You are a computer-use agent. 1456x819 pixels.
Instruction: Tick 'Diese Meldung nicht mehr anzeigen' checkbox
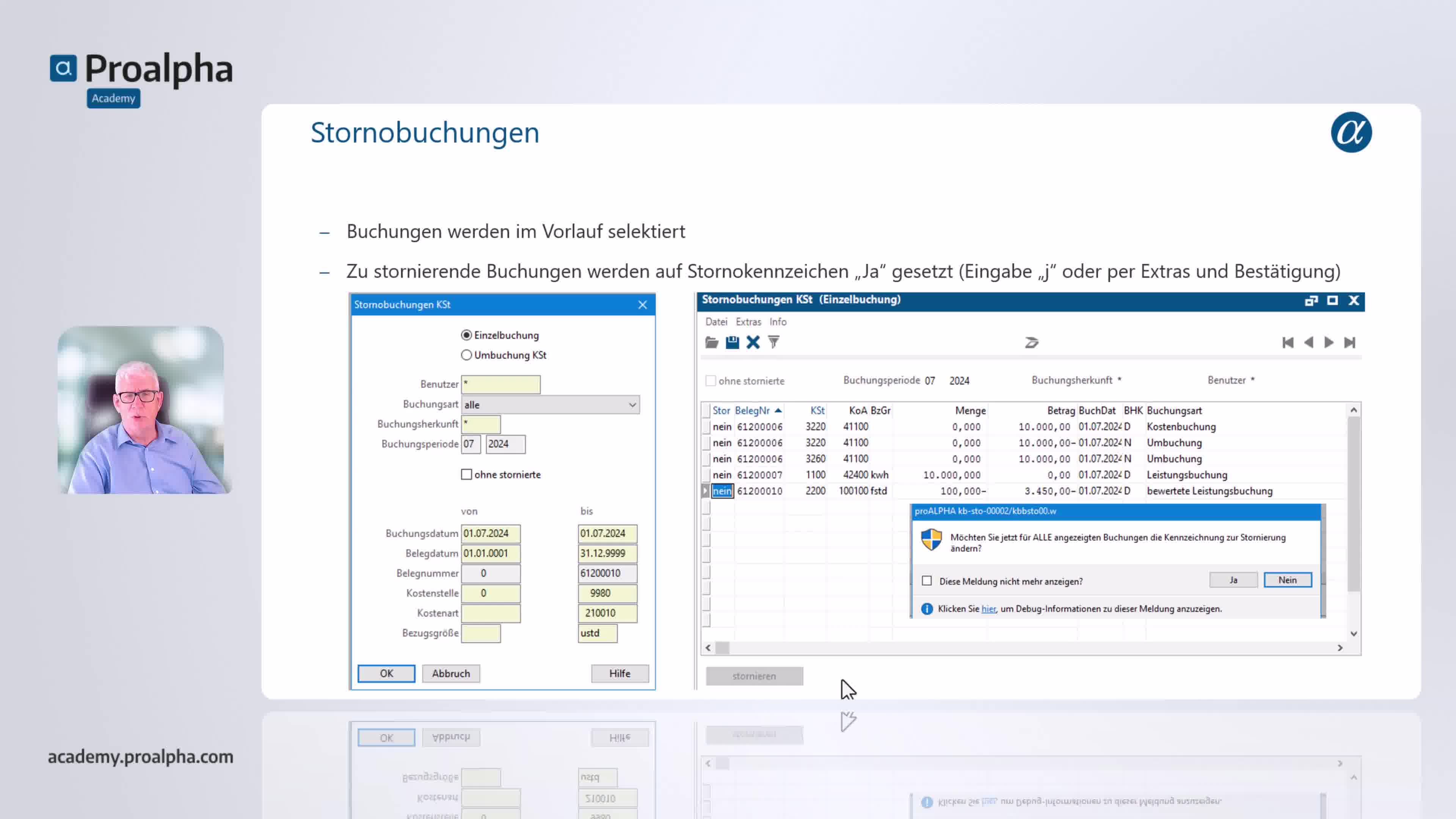pyautogui.click(x=927, y=581)
